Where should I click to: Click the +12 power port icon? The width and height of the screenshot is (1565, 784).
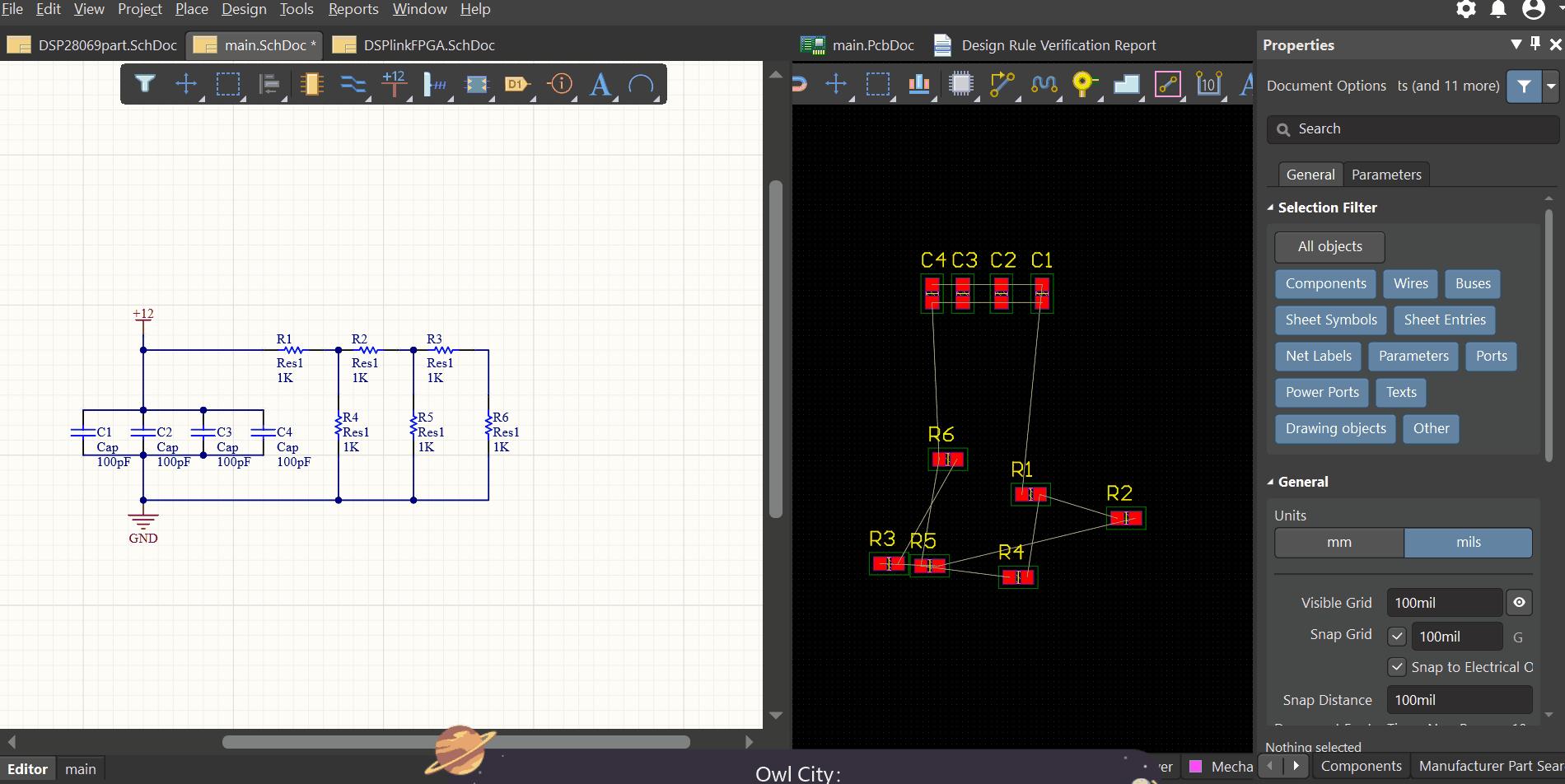point(394,83)
